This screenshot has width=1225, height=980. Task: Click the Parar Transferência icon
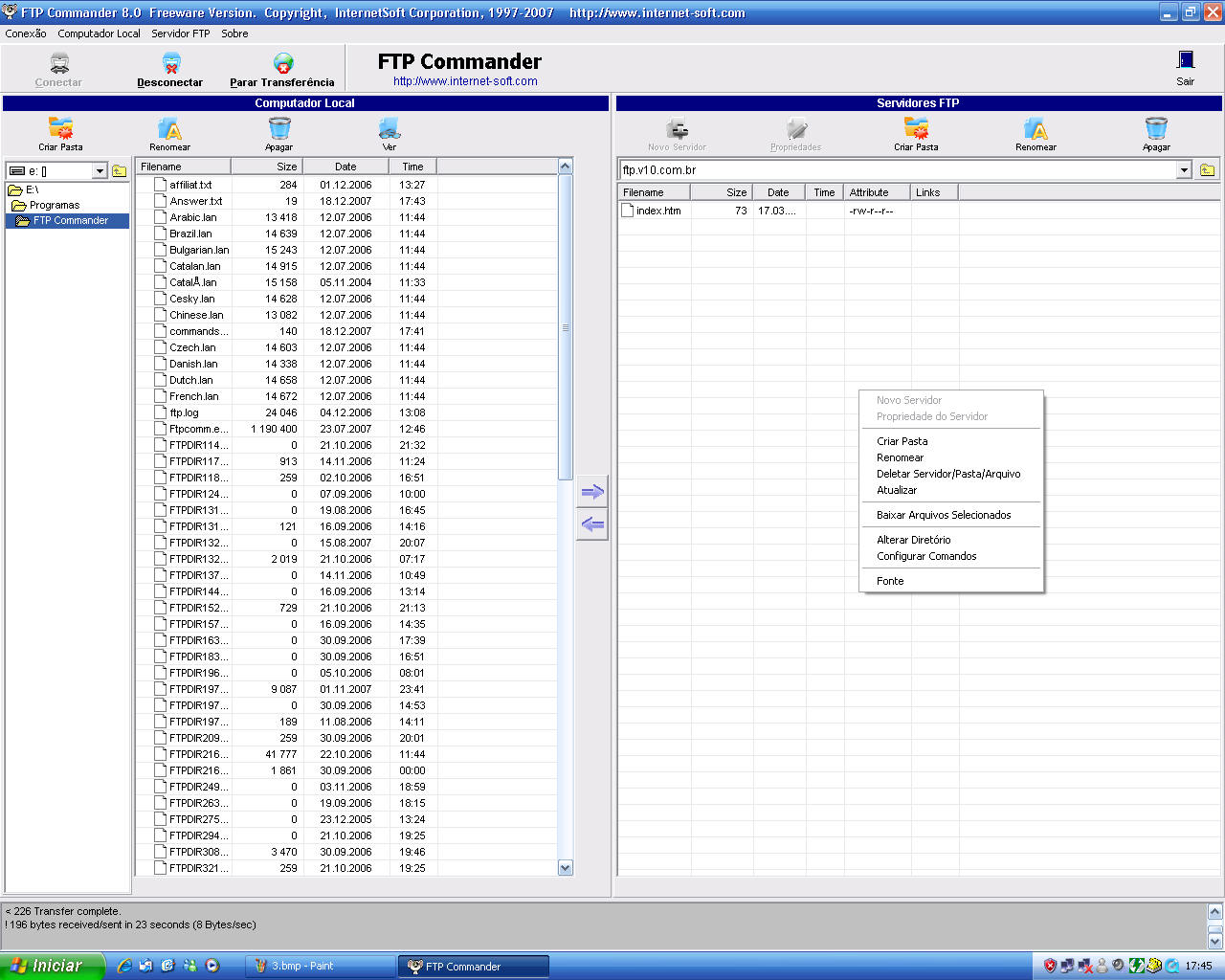coord(283,65)
